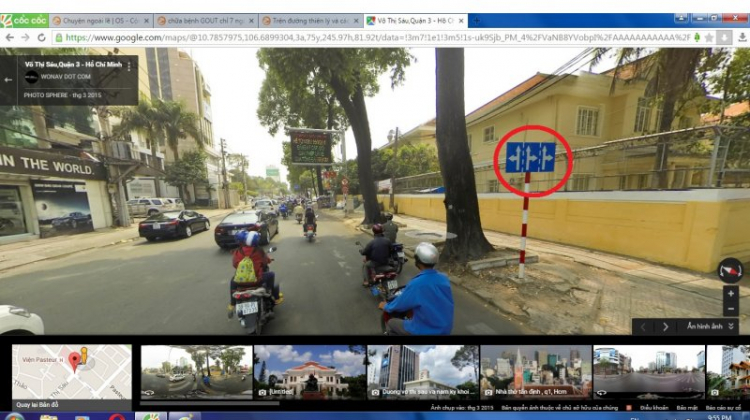Click the 'Báo cáo sự cố' link
This screenshot has width=750, height=420.
[x=723, y=408]
